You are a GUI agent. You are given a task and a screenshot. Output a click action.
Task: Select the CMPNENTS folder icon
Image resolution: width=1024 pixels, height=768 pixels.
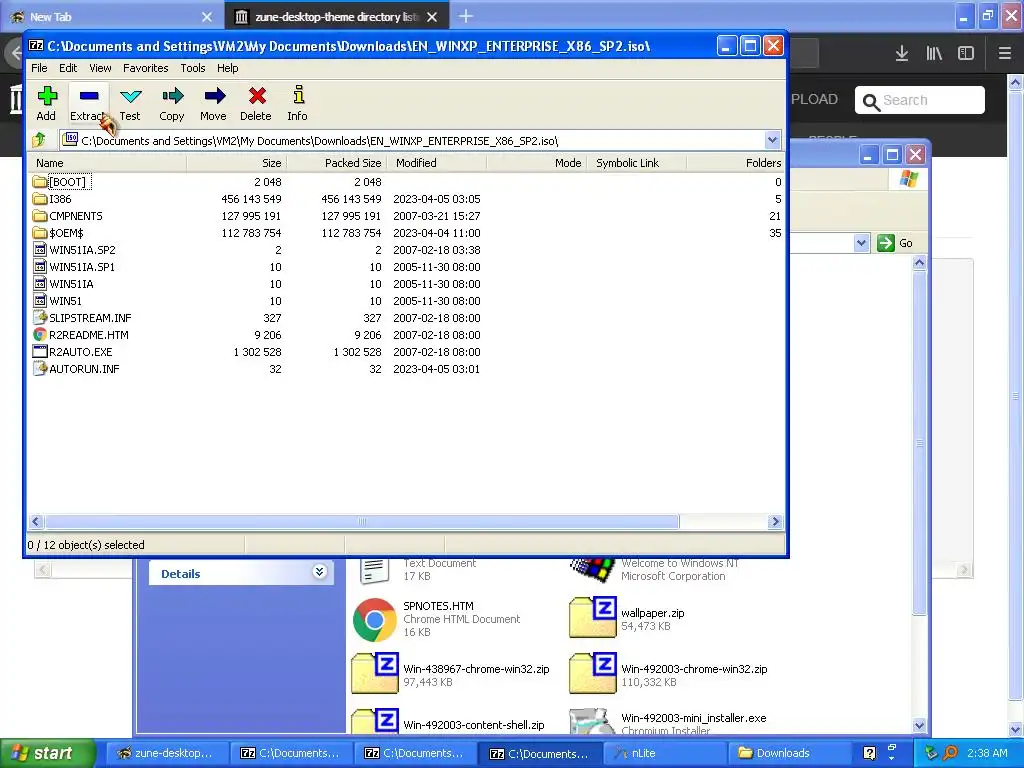(40, 216)
